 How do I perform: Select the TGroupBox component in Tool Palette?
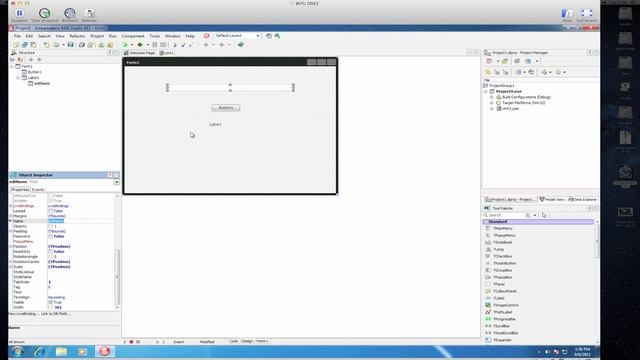(x=502, y=270)
